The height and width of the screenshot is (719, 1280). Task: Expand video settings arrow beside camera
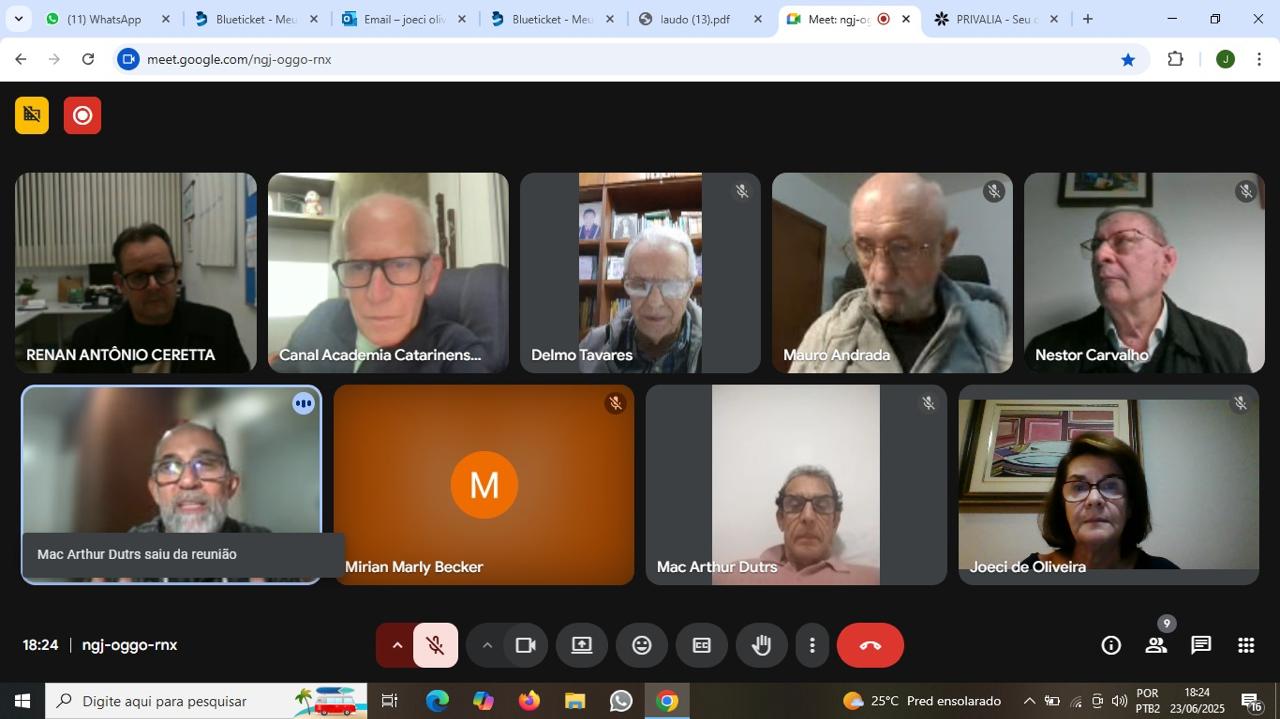pos(487,645)
